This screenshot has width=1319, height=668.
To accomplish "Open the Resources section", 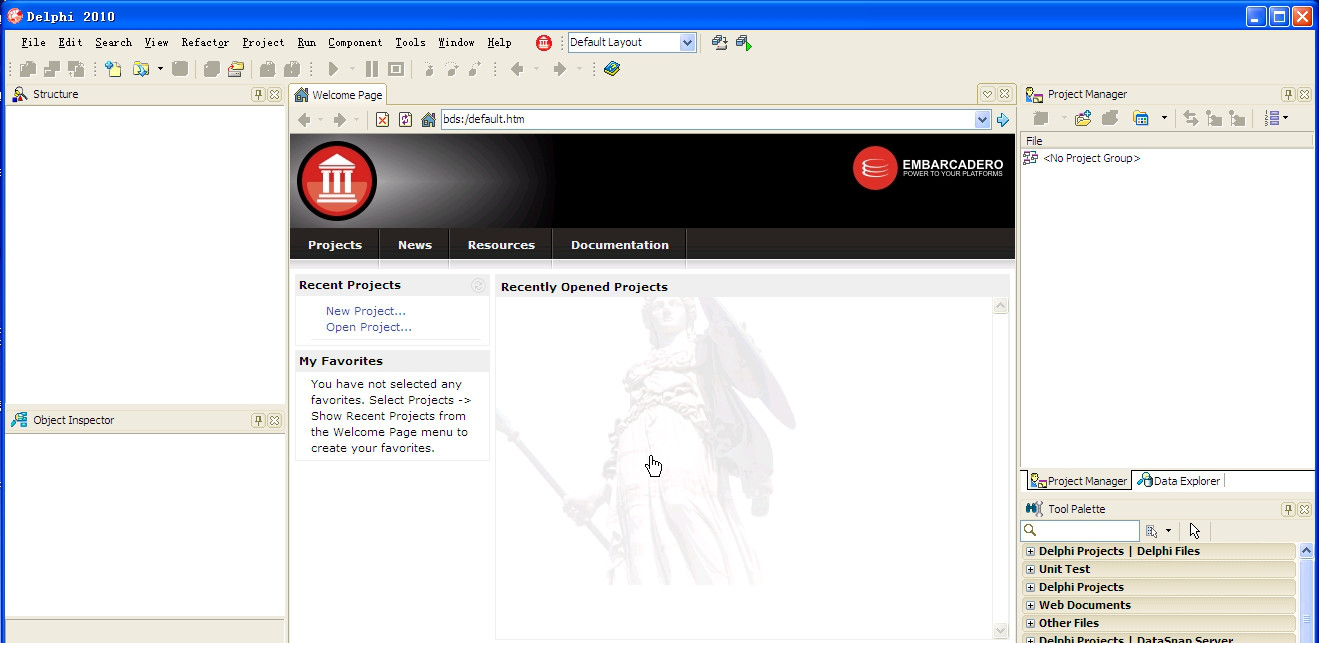I will [x=501, y=245].
